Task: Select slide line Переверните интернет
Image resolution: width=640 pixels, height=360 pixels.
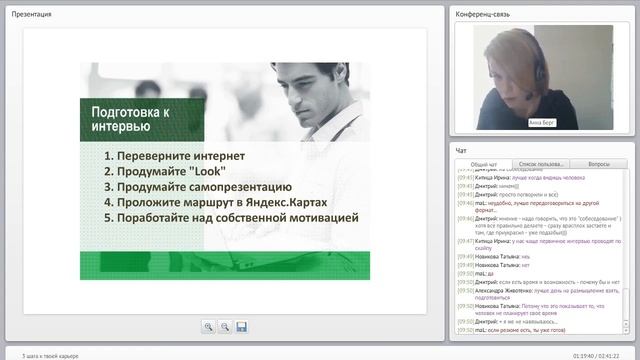Action: 174,156
